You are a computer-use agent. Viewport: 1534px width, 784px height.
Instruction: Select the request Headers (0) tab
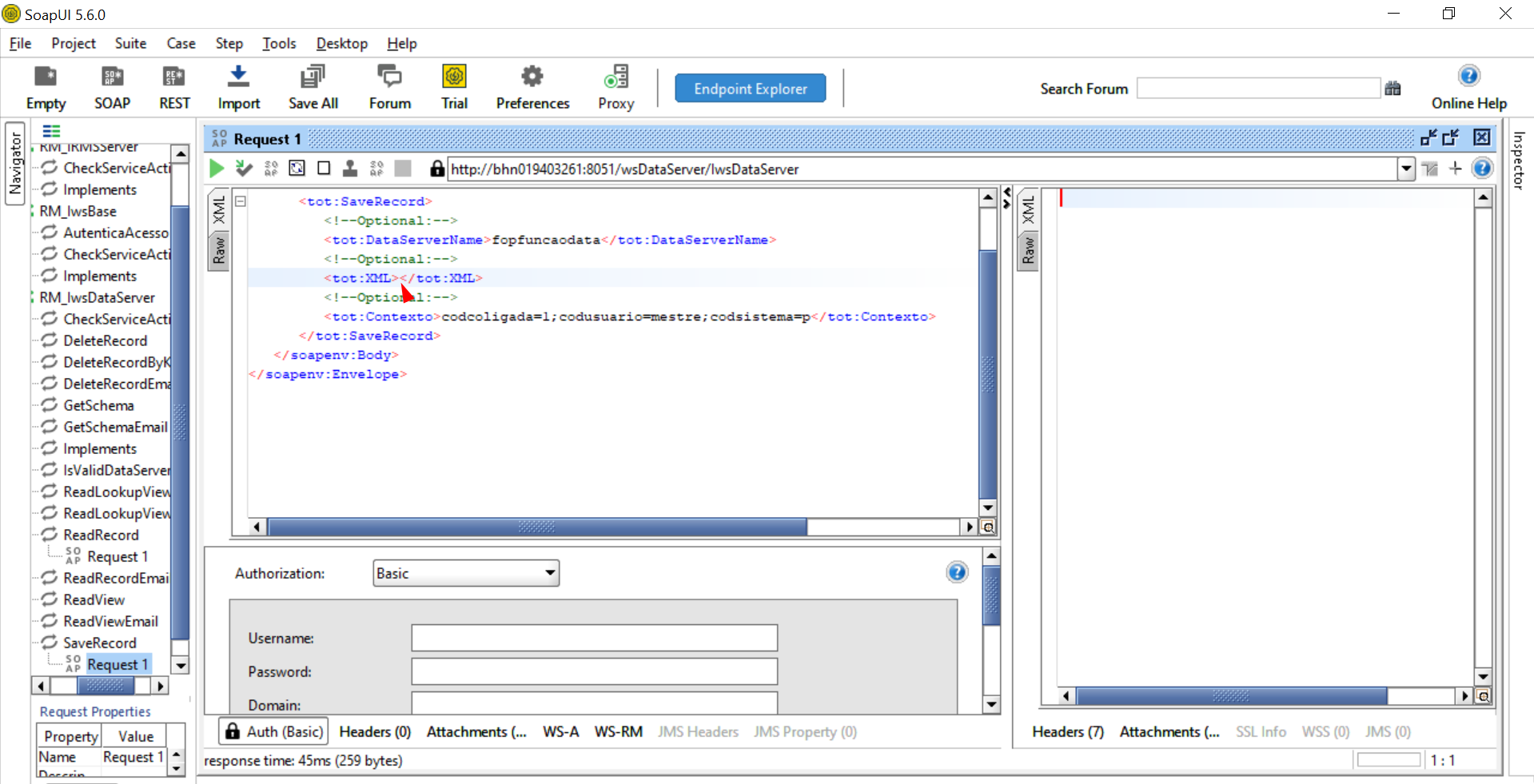[375, 732]
